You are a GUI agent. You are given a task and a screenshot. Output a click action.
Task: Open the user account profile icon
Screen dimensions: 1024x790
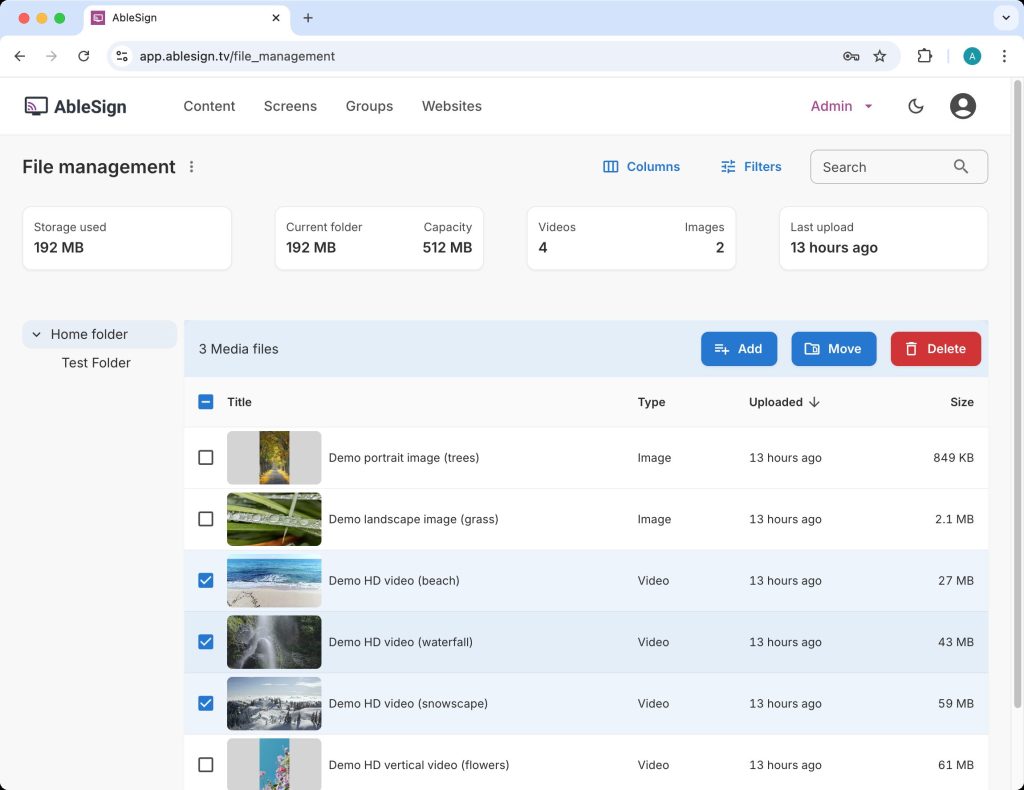pyautogui.click(x=963, y=106)
